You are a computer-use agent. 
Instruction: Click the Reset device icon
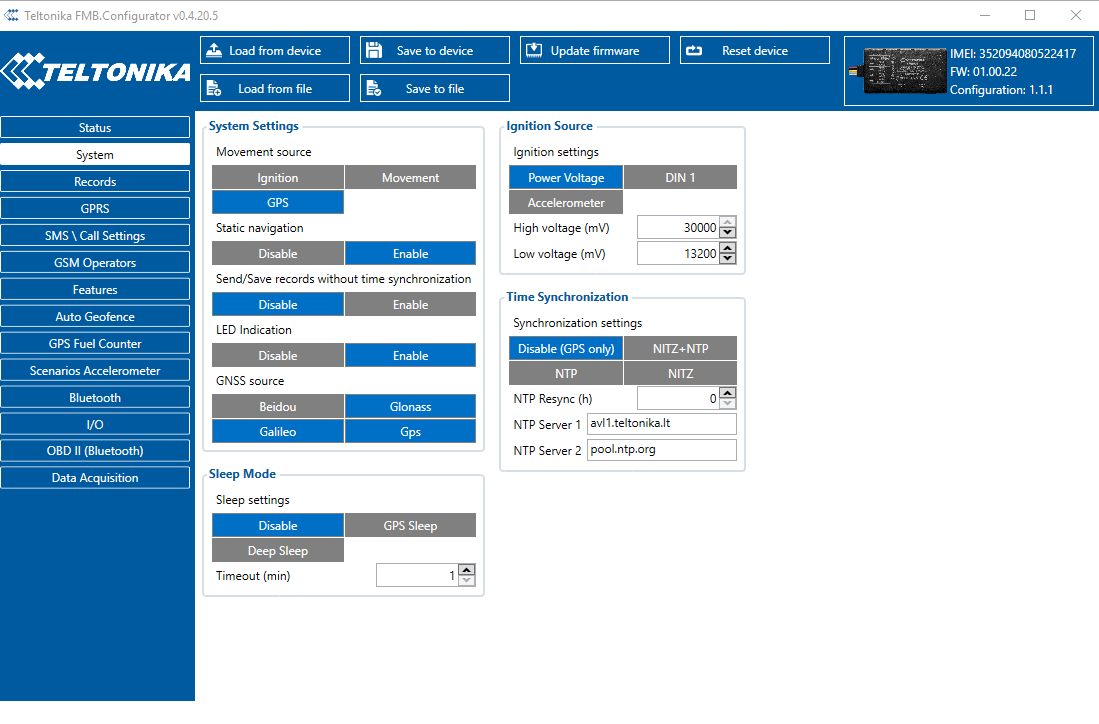coord(694,51)
